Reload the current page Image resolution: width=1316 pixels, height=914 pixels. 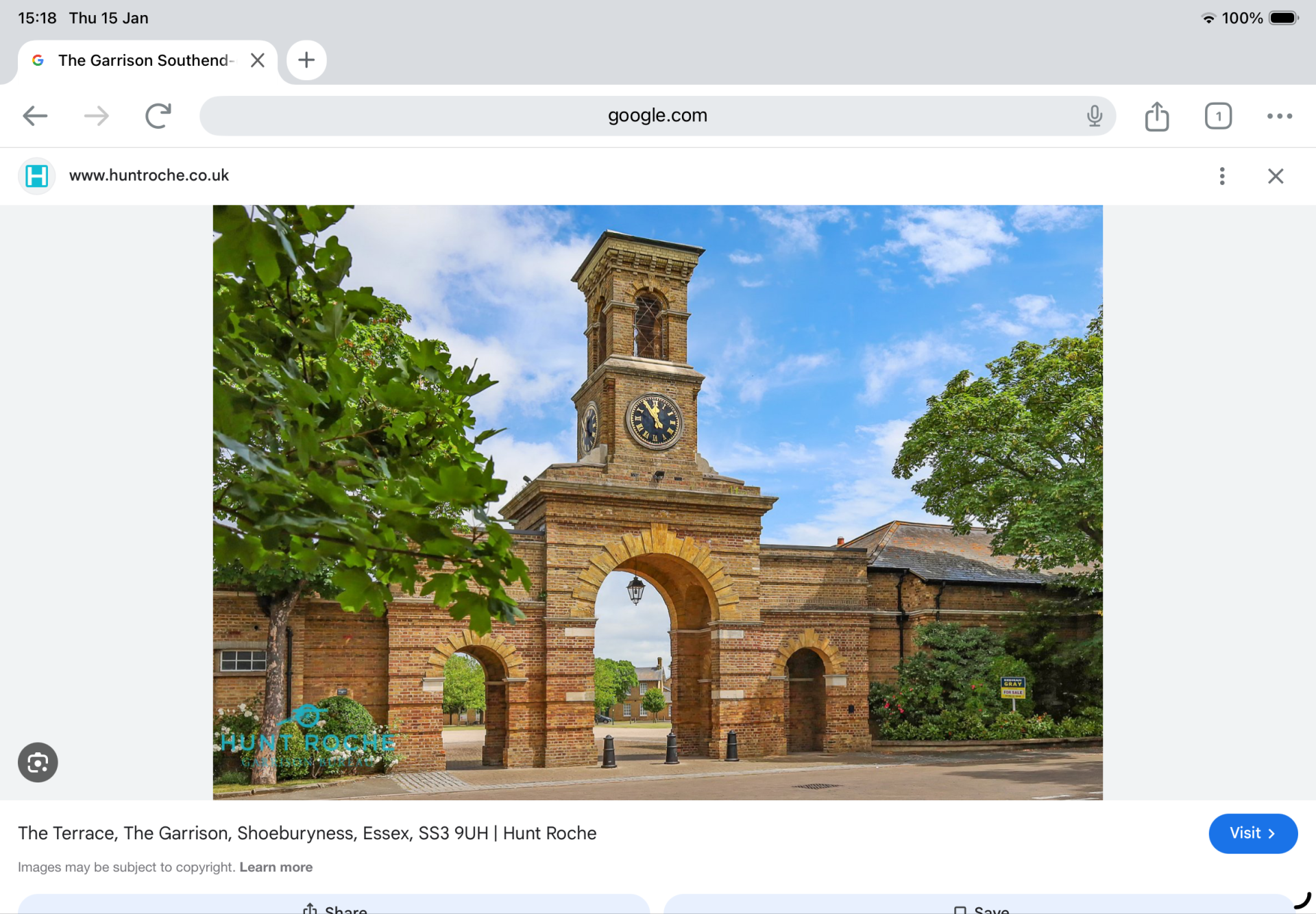(x=158, y=116)
